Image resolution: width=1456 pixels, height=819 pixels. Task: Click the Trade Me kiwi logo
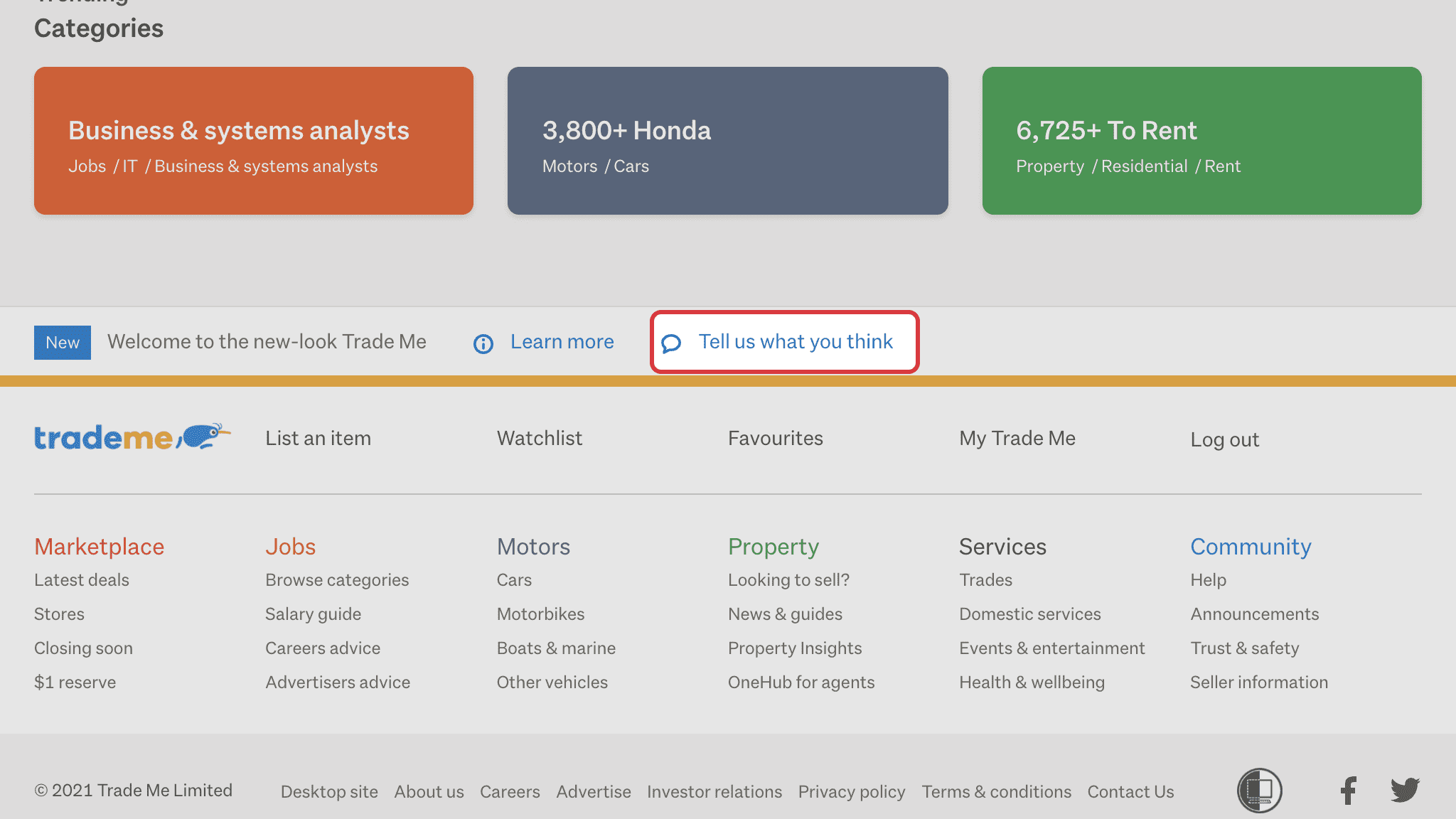[x=132, y=437]
